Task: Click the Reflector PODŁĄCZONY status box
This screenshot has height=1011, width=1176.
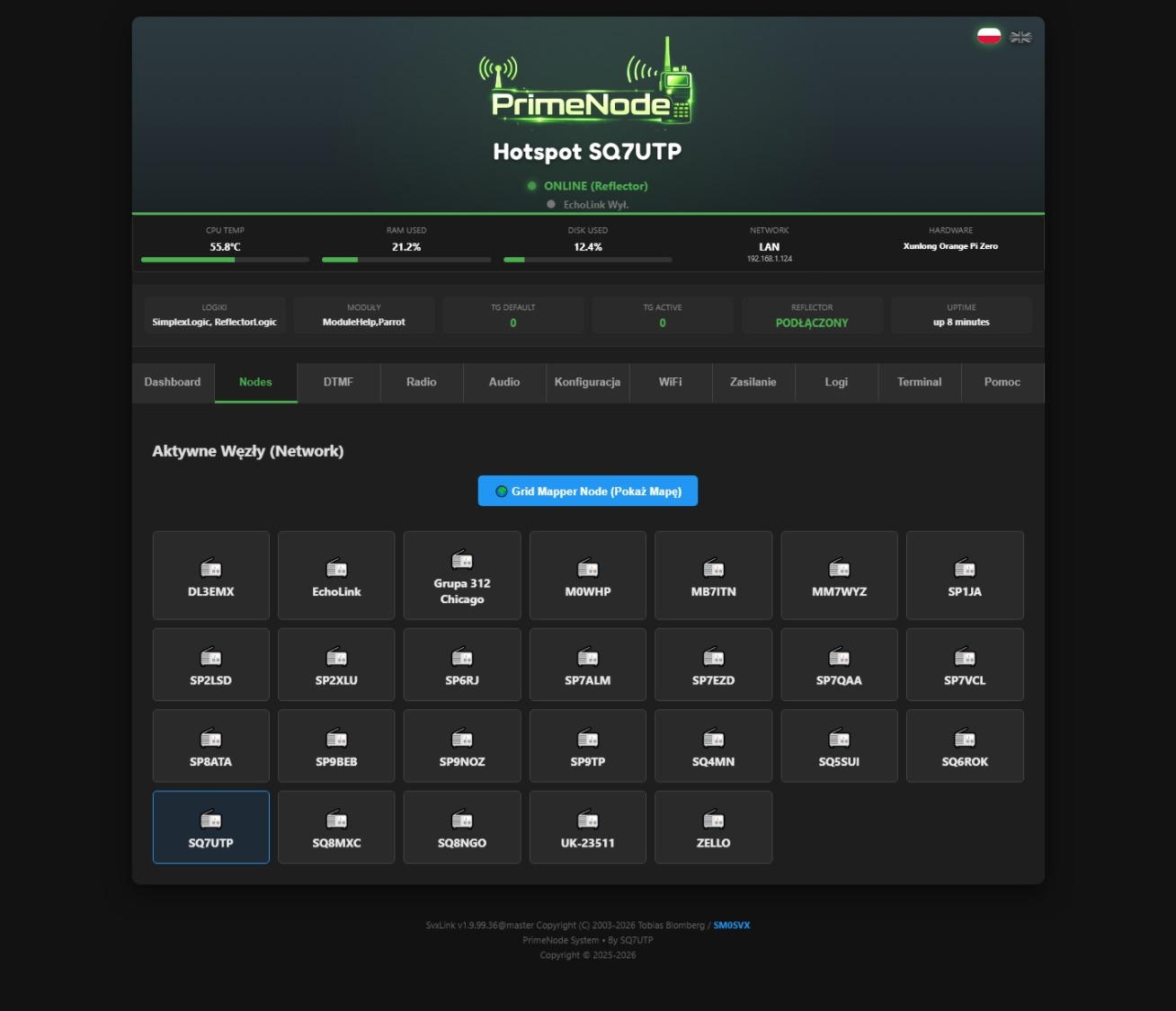Action: click(x=812, y=315)
